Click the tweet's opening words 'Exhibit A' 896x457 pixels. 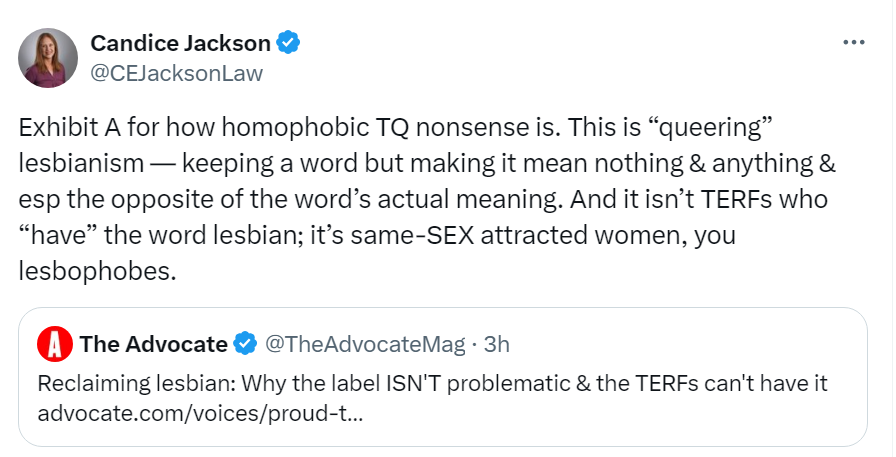(61, 129)
